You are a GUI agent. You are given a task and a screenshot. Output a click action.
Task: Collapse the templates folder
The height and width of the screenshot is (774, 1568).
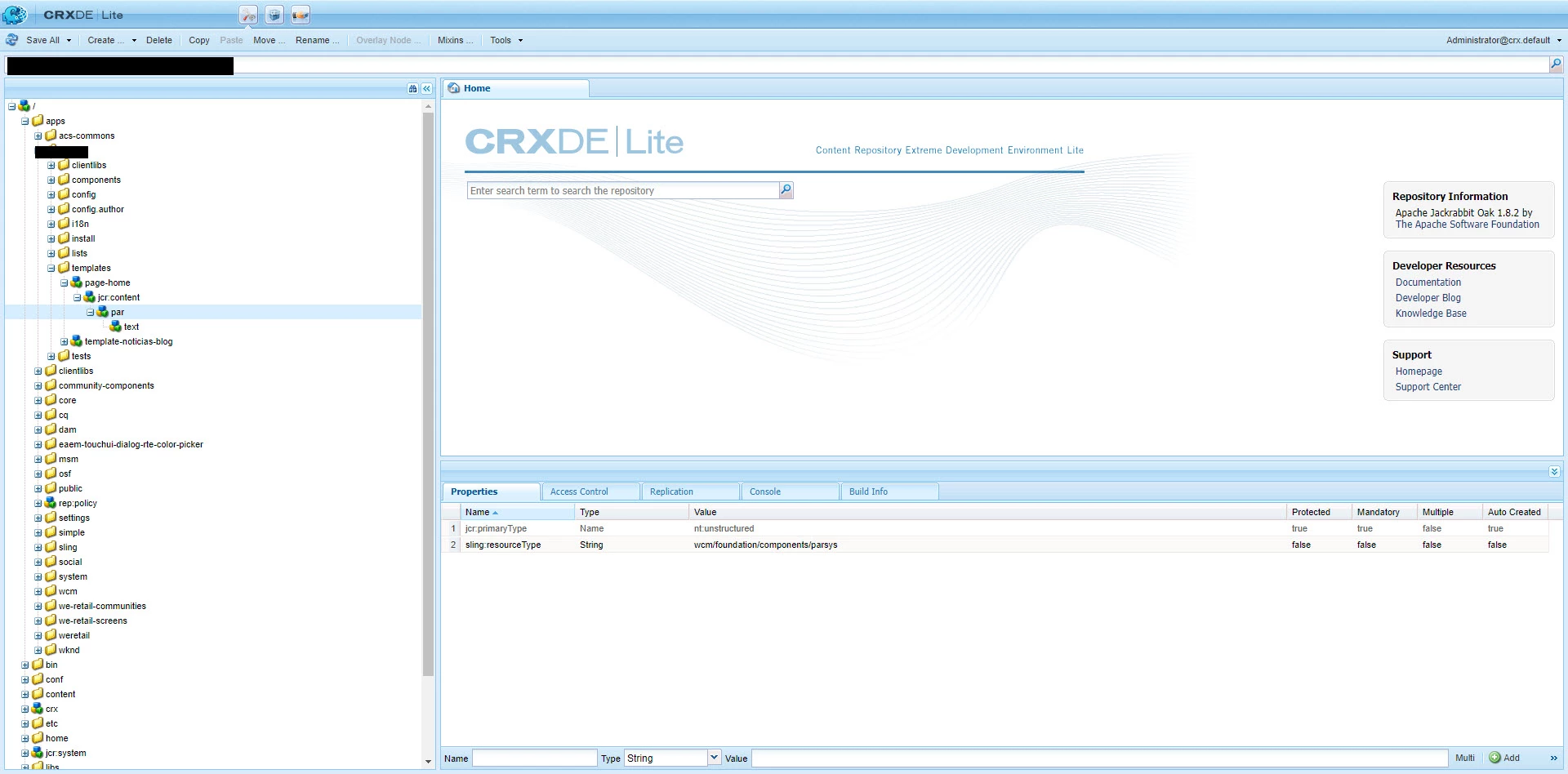pos(51,268)
